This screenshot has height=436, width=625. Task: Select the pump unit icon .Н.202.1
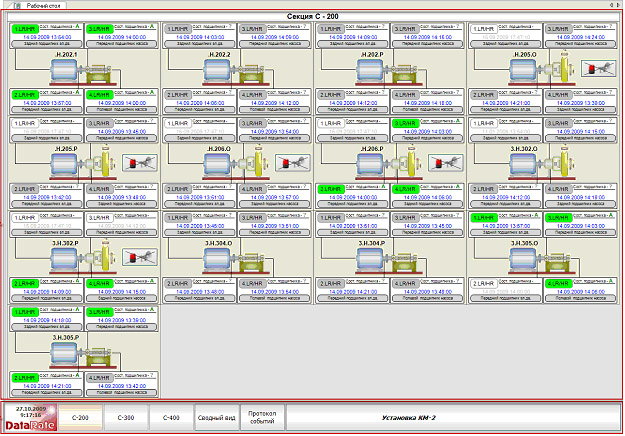(x=84, y=72)
